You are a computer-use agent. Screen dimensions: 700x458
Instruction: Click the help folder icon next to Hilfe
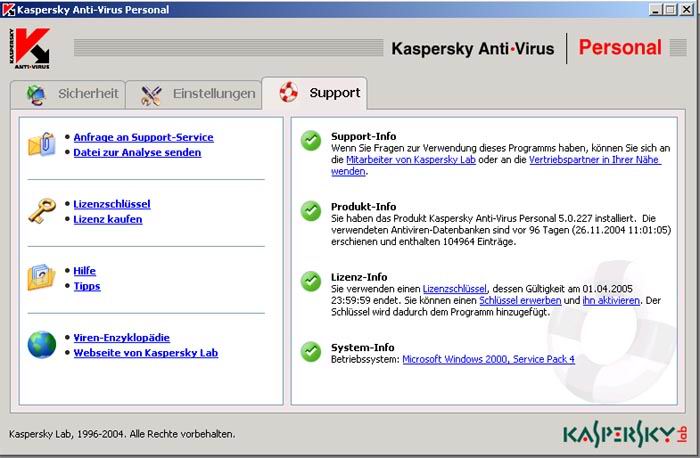[x=41, y=277]
